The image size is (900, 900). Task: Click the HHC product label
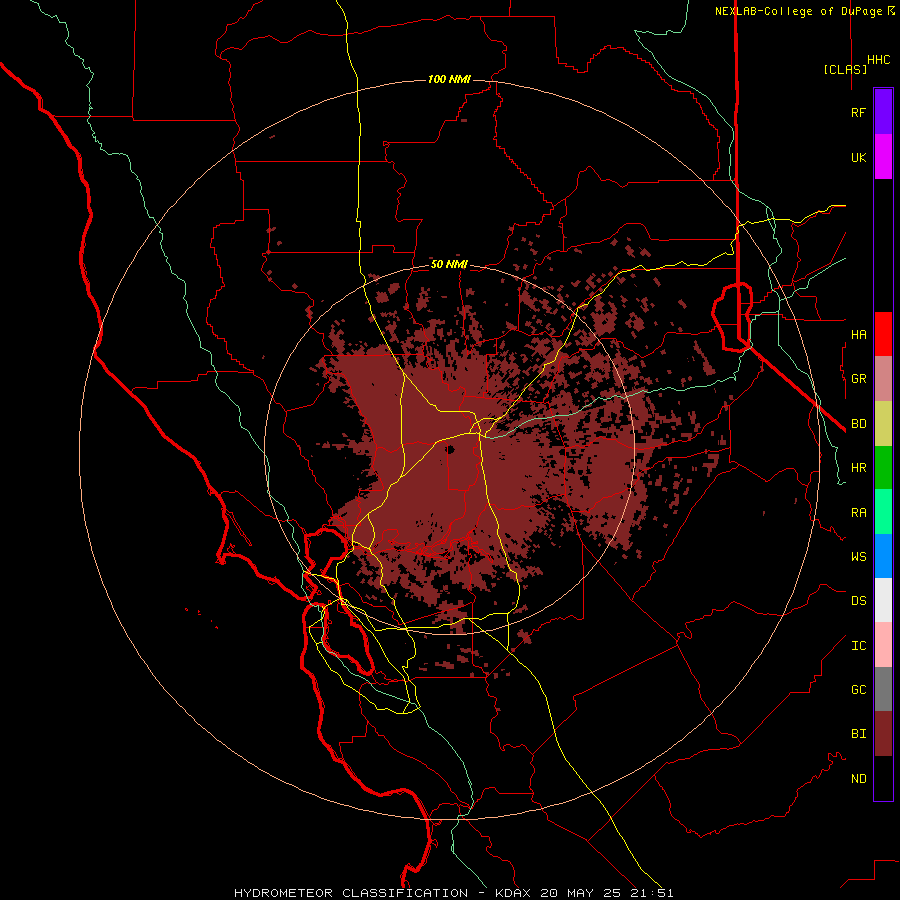[878, 60]
